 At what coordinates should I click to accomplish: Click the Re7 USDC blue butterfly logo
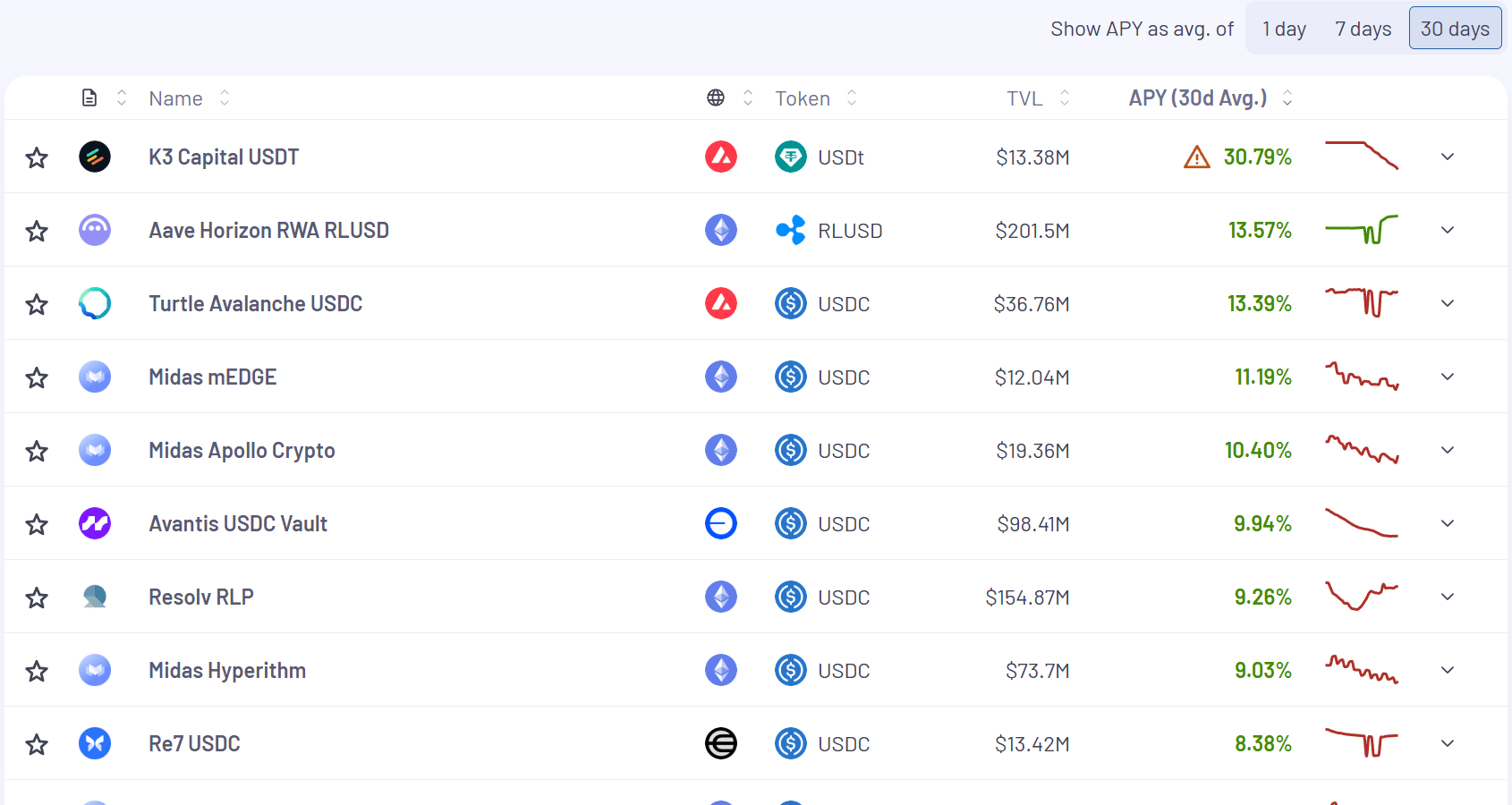point(95,744)
